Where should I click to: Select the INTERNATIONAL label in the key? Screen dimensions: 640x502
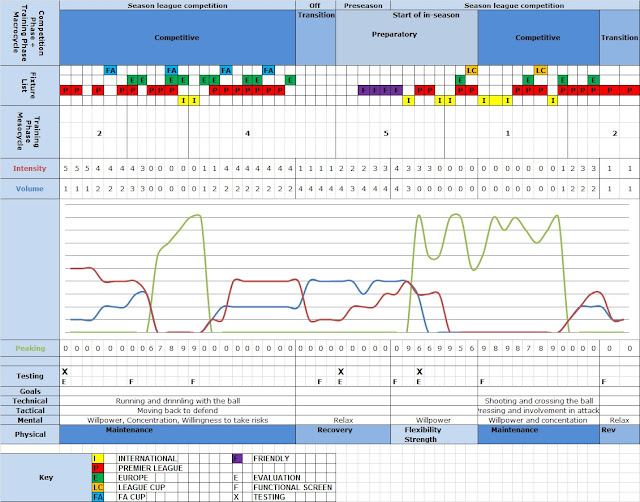pos(147,458)
